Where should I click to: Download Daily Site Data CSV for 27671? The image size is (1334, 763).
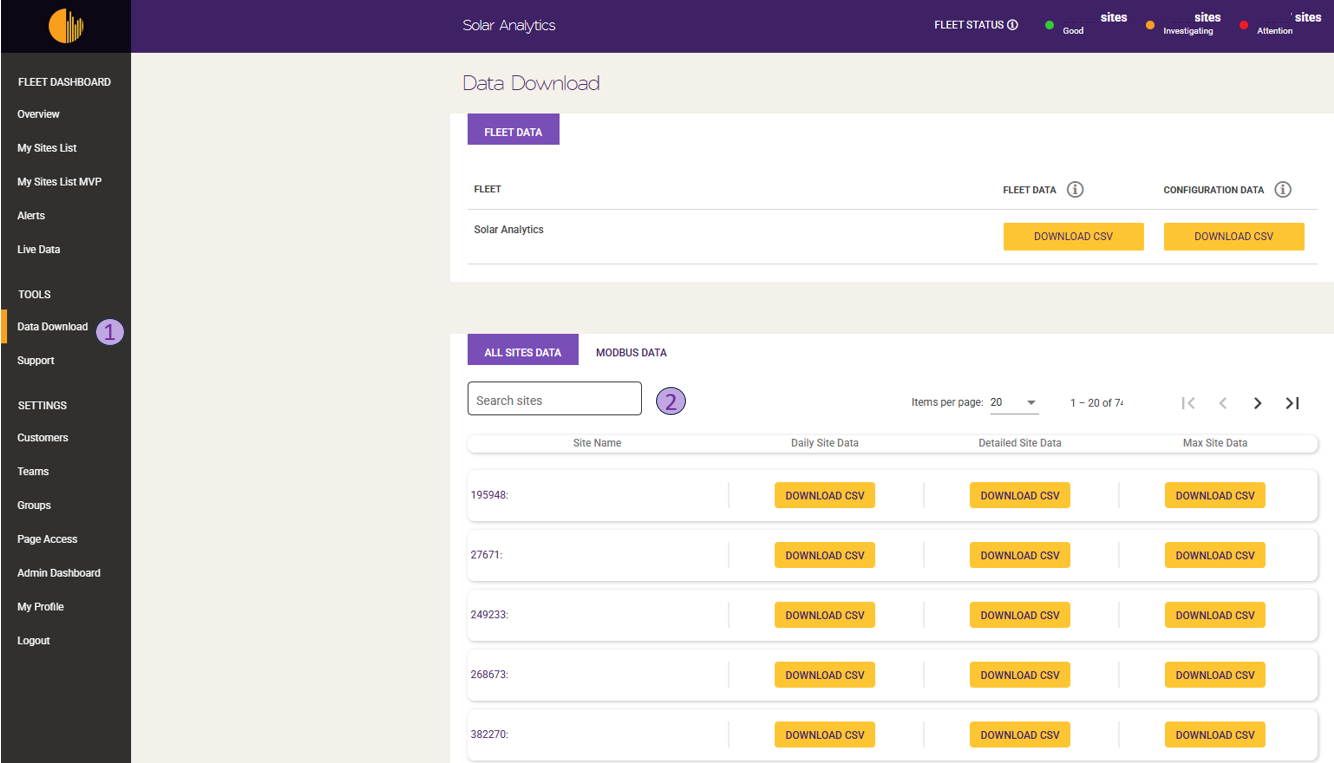pos(825,556)
